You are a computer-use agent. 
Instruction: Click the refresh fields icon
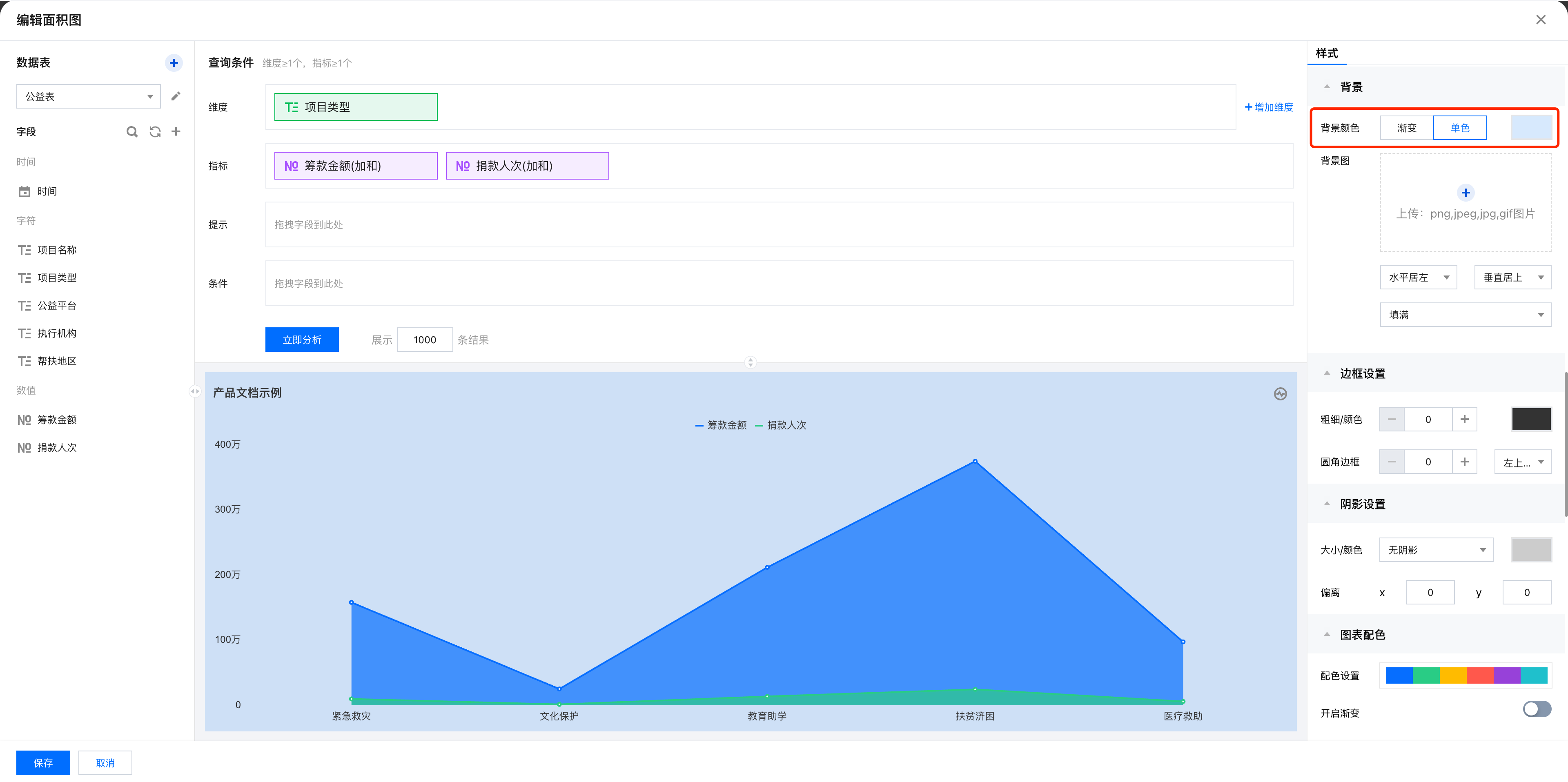point(155,131)
